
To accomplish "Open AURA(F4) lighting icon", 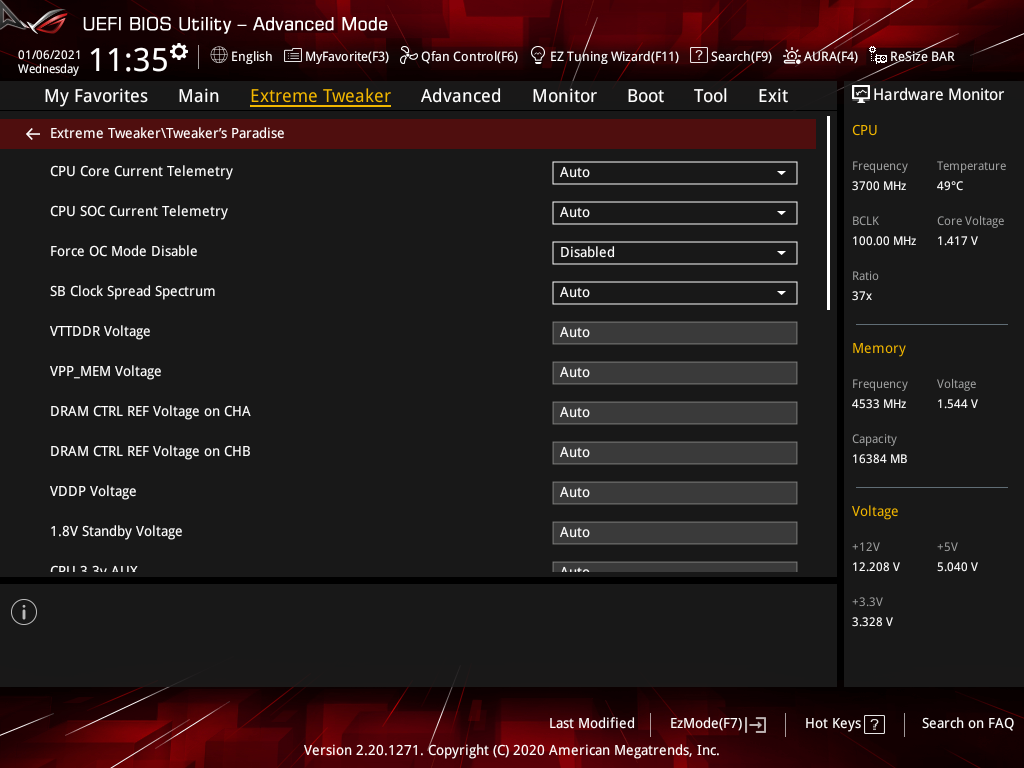I will pos(792,56).
